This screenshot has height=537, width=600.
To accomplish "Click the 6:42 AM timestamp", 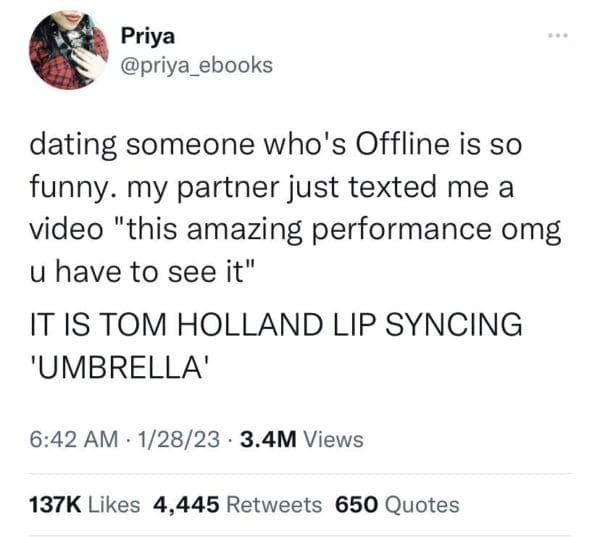I will tap(67, 439).
